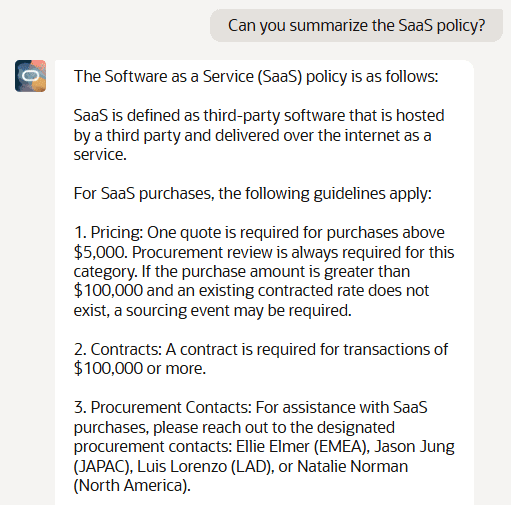Click the Oracle assistant avatar icon
The image size is (511, 505).
pos(30,76)
